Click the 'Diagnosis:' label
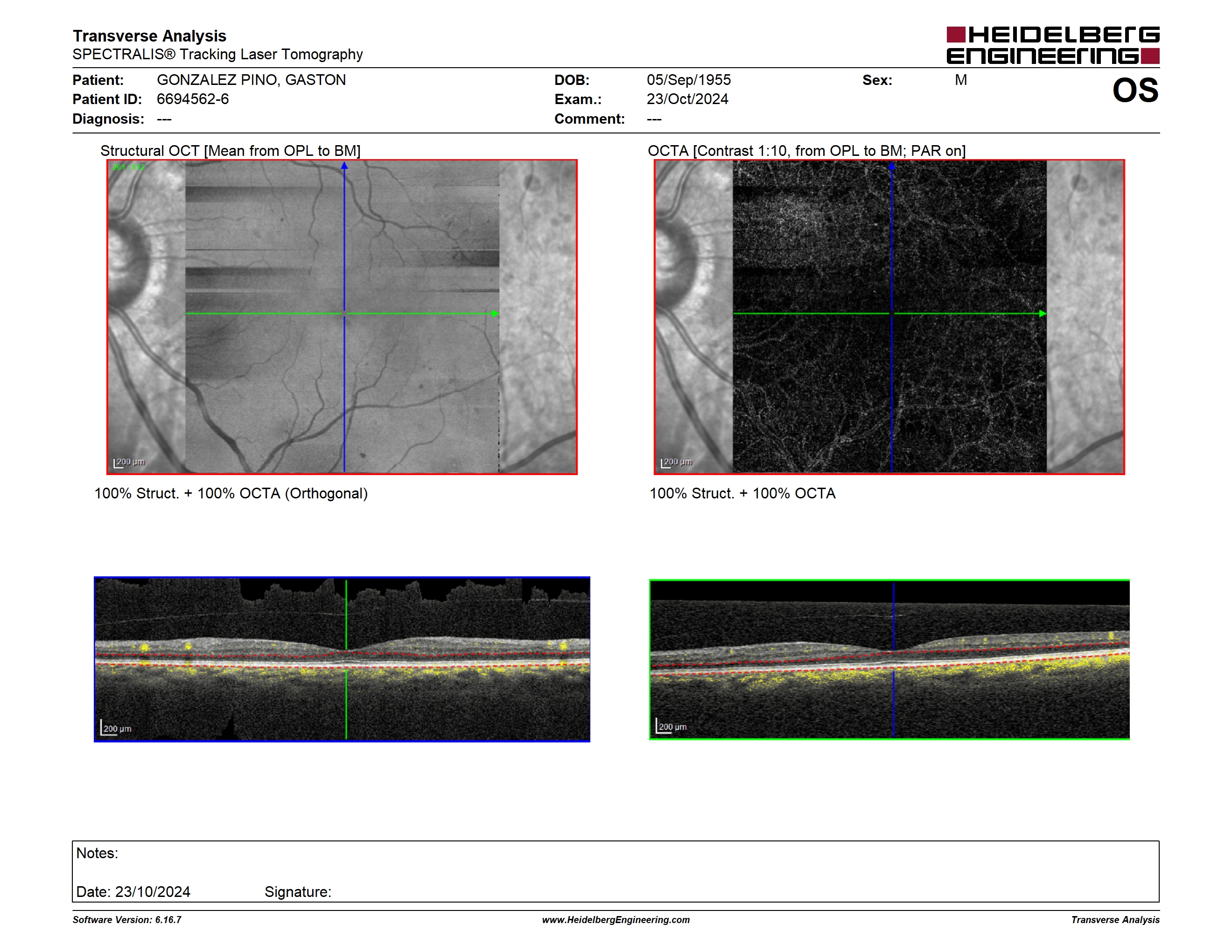 coord(108,119)
